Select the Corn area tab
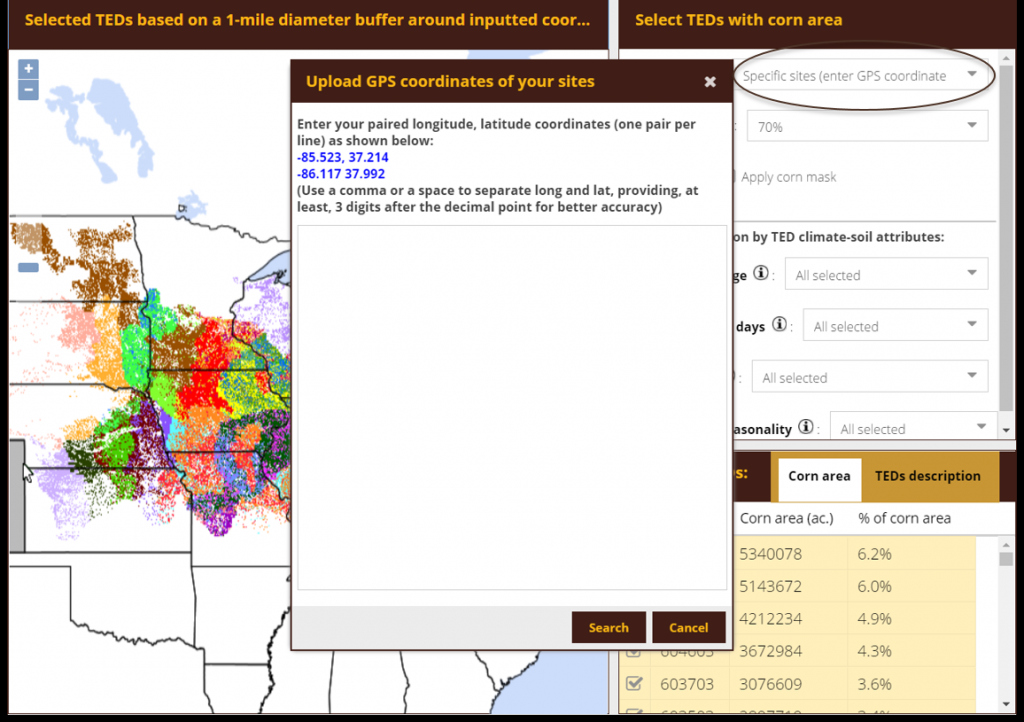The width and height of the screenshot is (1024, 722). 819,476
